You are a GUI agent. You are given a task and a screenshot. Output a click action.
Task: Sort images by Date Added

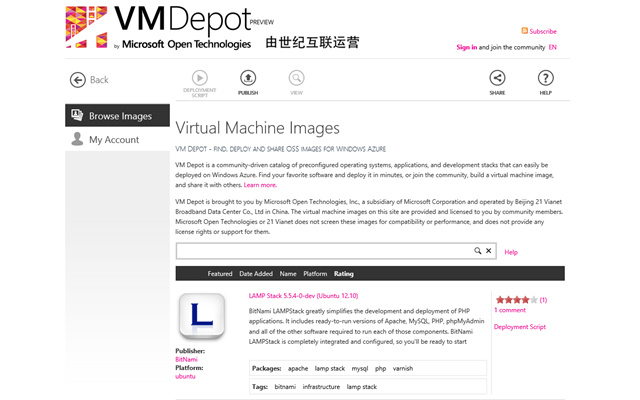tap(256, 274)
